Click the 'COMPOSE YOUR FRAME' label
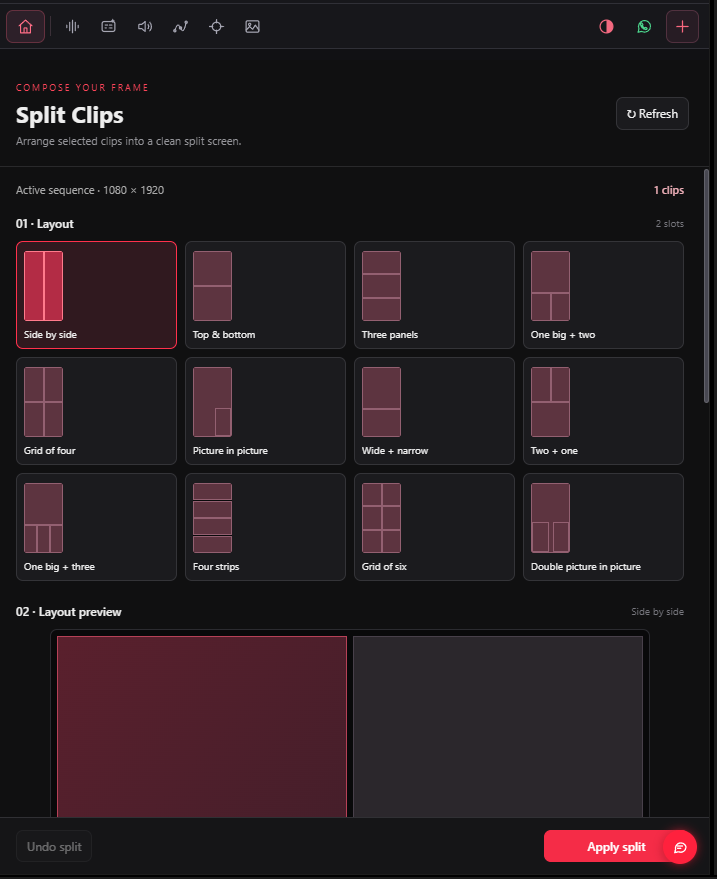 tap(82, 87)
